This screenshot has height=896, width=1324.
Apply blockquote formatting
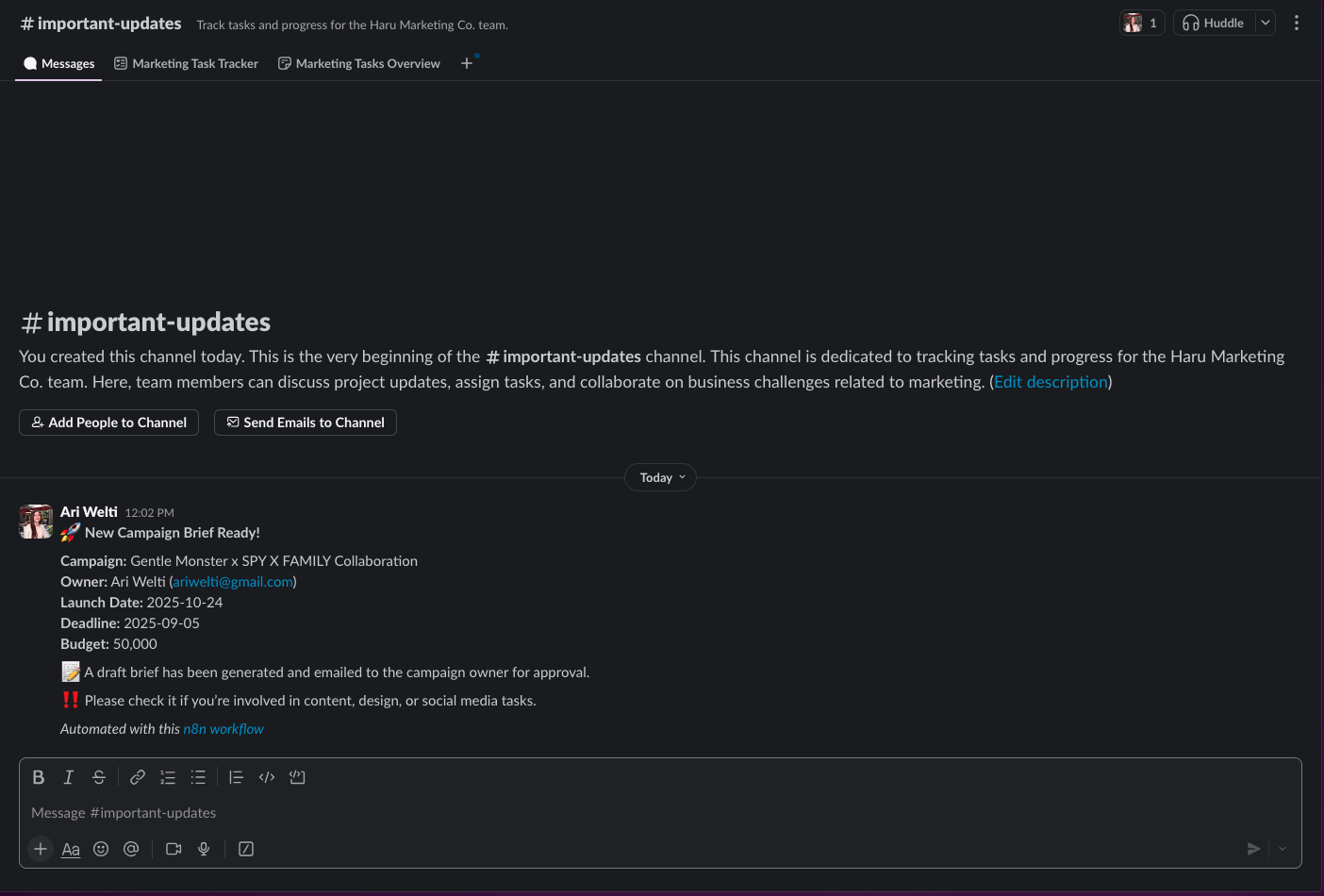tap(237, 777)
